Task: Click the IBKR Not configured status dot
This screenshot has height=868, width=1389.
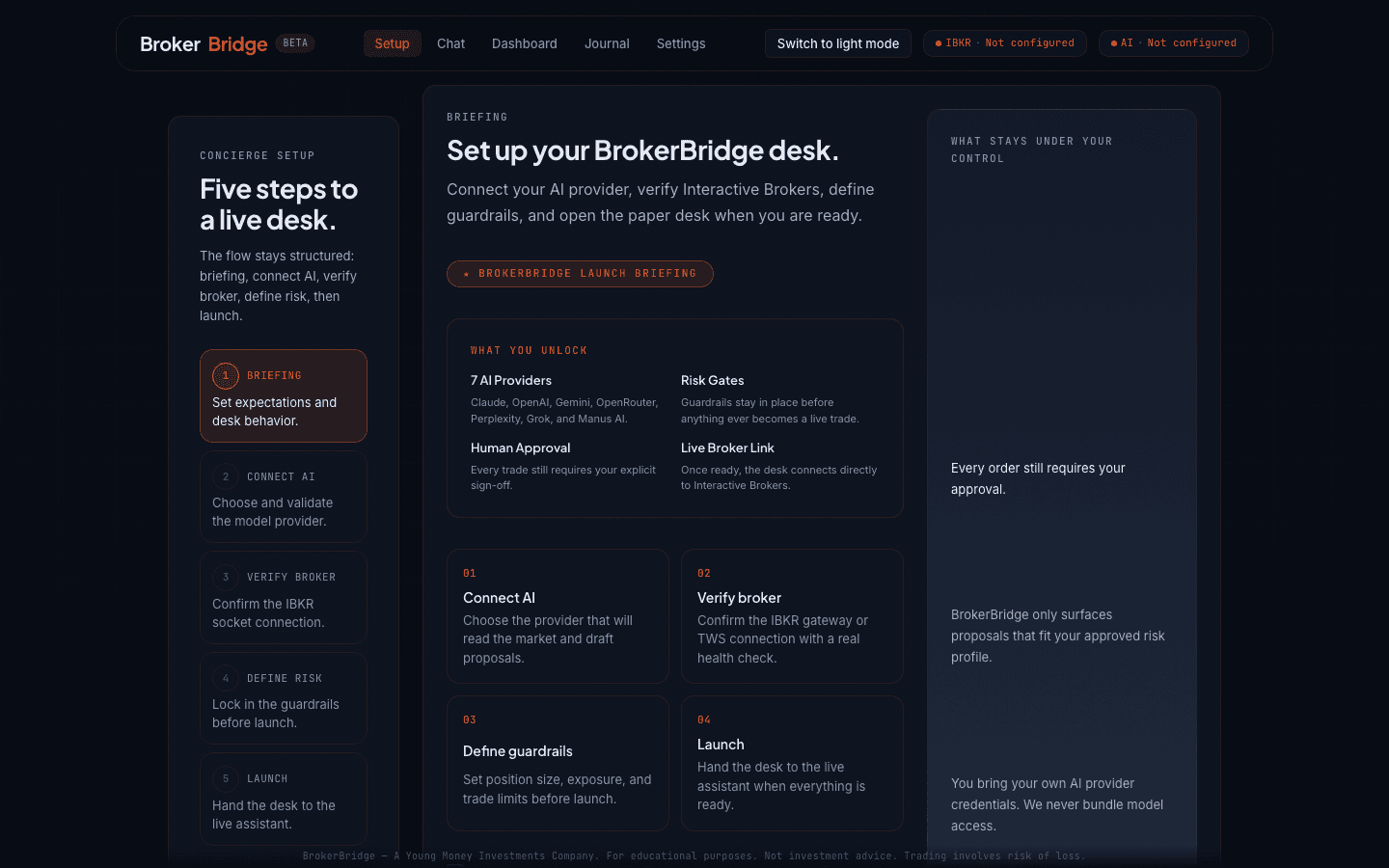Action: tap(938, 42)
